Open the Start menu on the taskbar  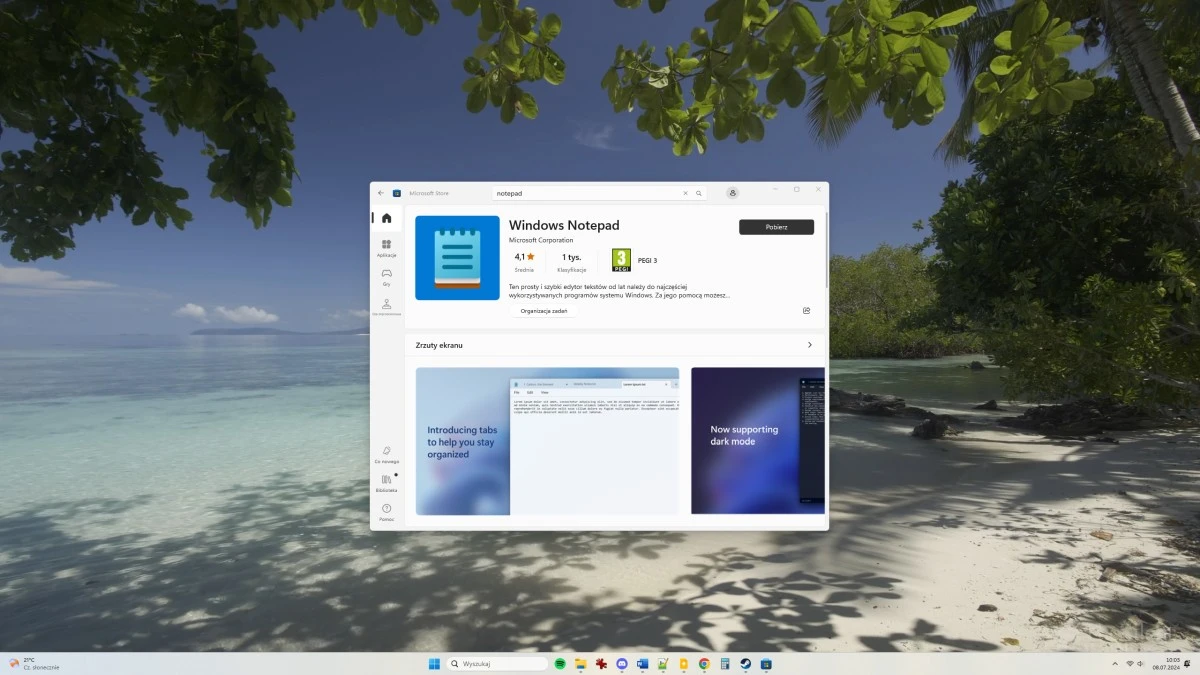(x=434, y=663)
